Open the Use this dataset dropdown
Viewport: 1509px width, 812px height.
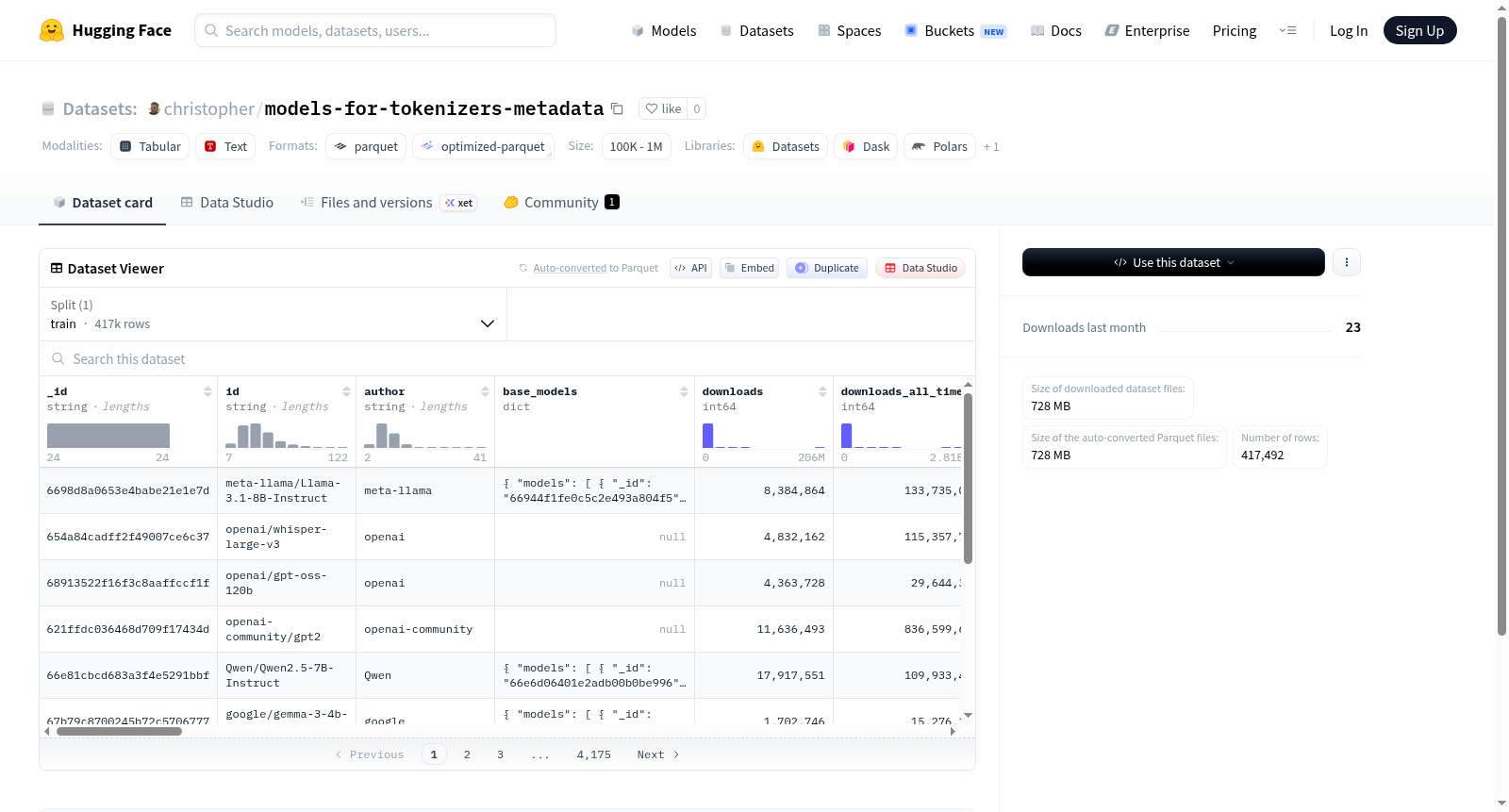[1173, 262]
